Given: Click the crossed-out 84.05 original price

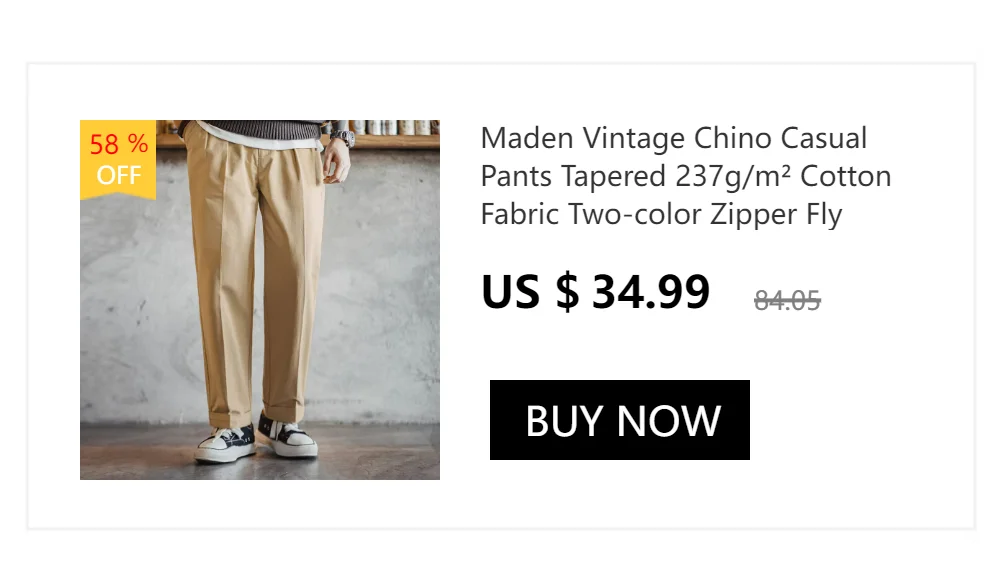Looking at the screenshot, I should point(787,300).
